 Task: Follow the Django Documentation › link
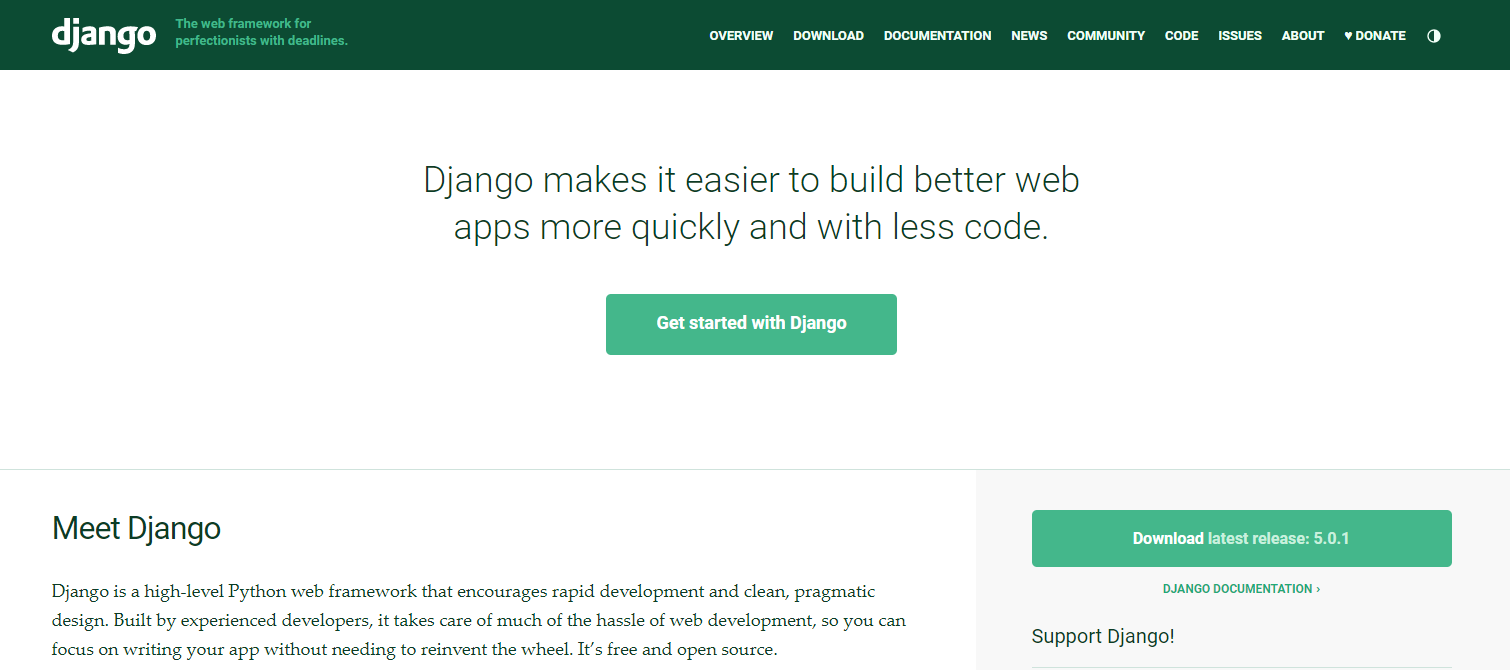click(x=1241, y=589)
